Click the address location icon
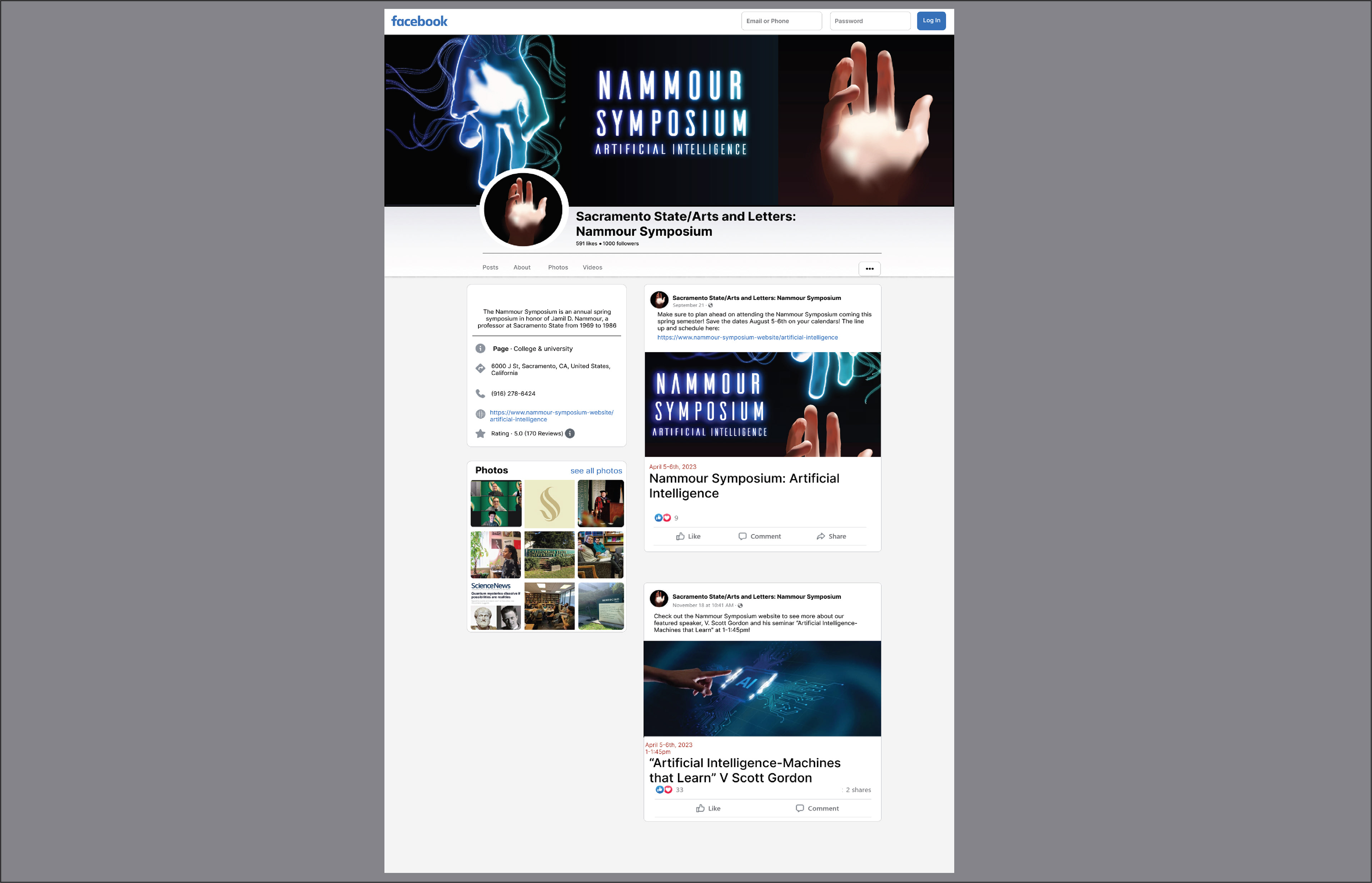Screen dimensions: 1372x883 coord(480,369)
